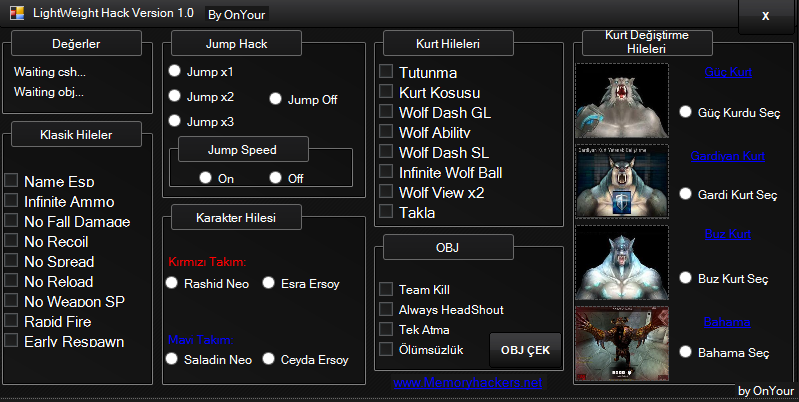Image resolution: width=799 pixels, height=402 pixels.
Task: Select the Buz Kurt Seç radio button
Action: 686,278
